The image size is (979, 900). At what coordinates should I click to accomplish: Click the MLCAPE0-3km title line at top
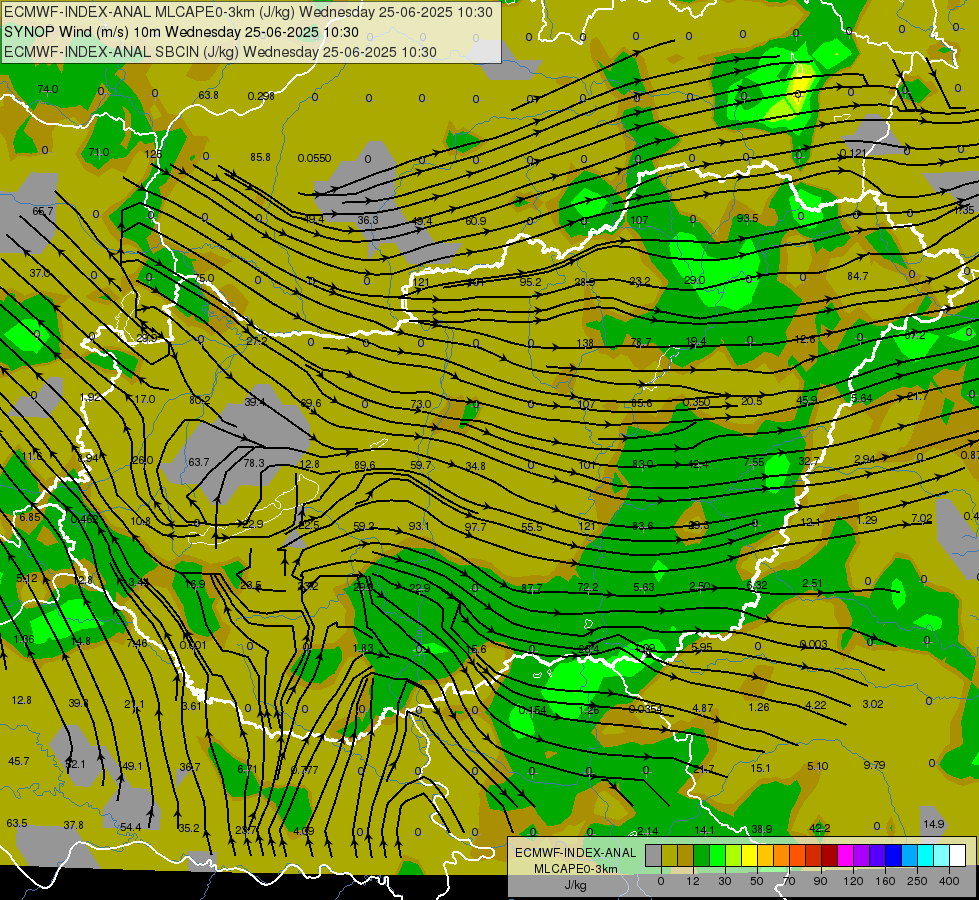tap(248, 12)
